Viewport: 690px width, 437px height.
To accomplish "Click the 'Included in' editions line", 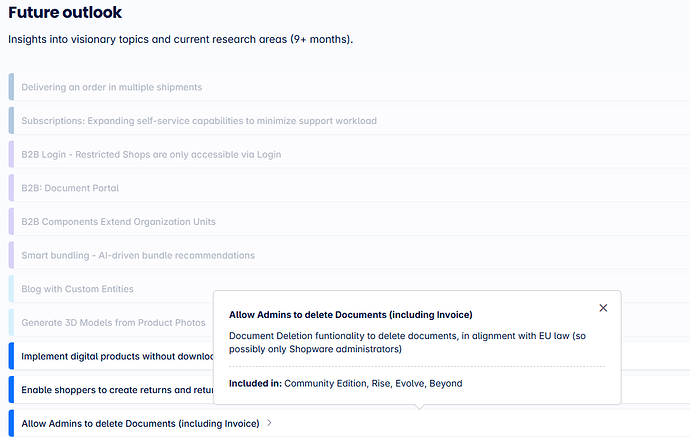I will tap(346, 383).
